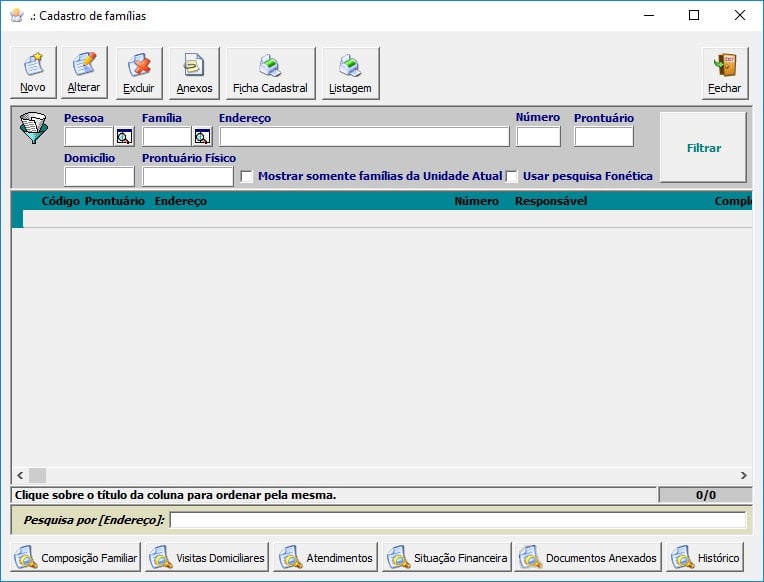Sort by the Responsável column header
764x582 pixels.
pyautogui.click(x=550, y=201)
